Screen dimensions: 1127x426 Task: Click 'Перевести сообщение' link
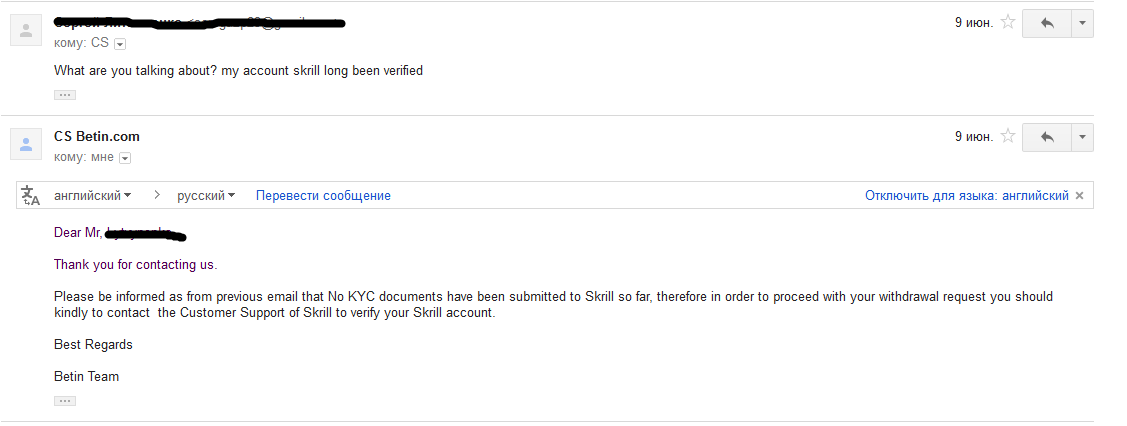tap(323, 195)
